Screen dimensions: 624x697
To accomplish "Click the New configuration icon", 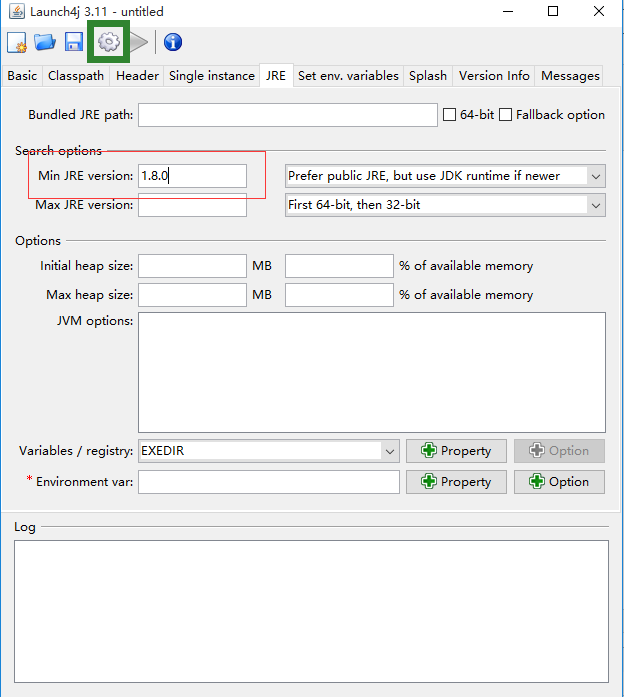I will (17, 43).
